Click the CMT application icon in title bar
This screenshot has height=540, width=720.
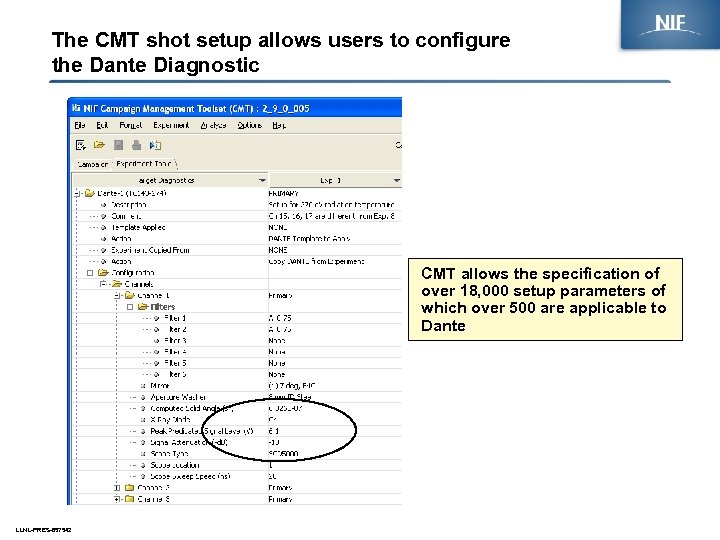76,108
